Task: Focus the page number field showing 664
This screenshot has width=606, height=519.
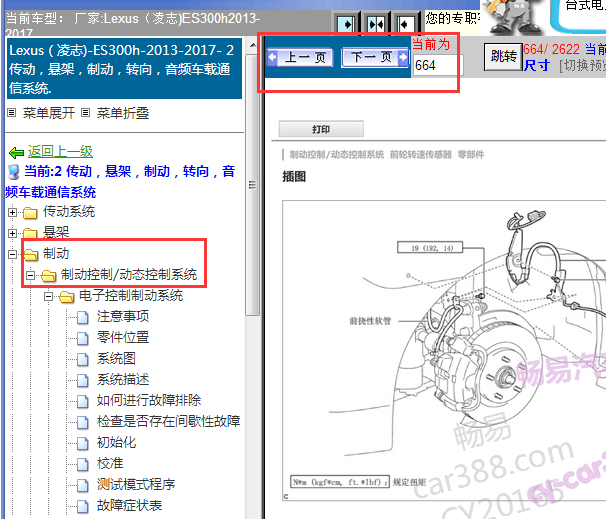Action: (437, 65)
